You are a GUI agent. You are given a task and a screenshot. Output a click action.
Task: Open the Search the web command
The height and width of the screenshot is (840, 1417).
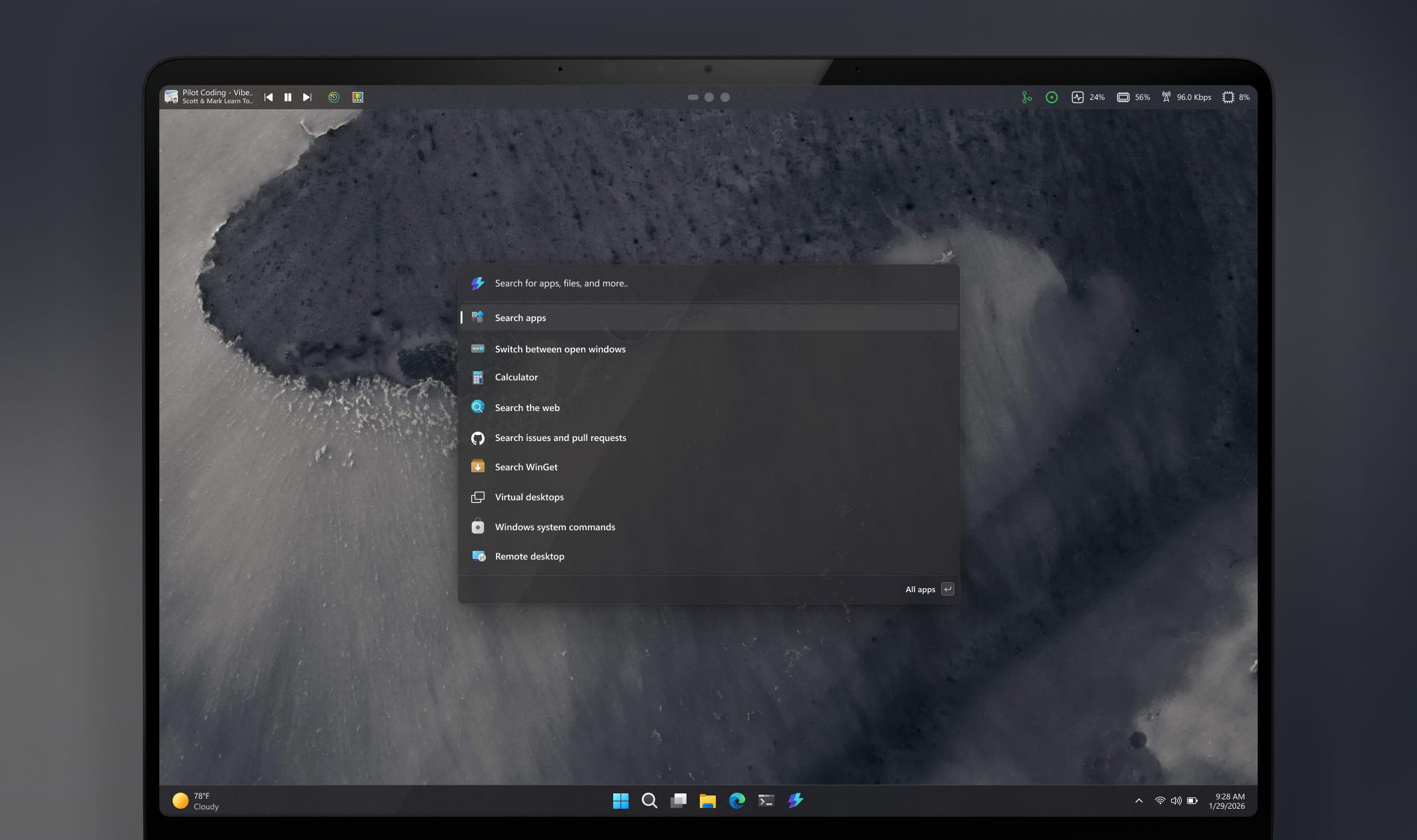[527, 407]
